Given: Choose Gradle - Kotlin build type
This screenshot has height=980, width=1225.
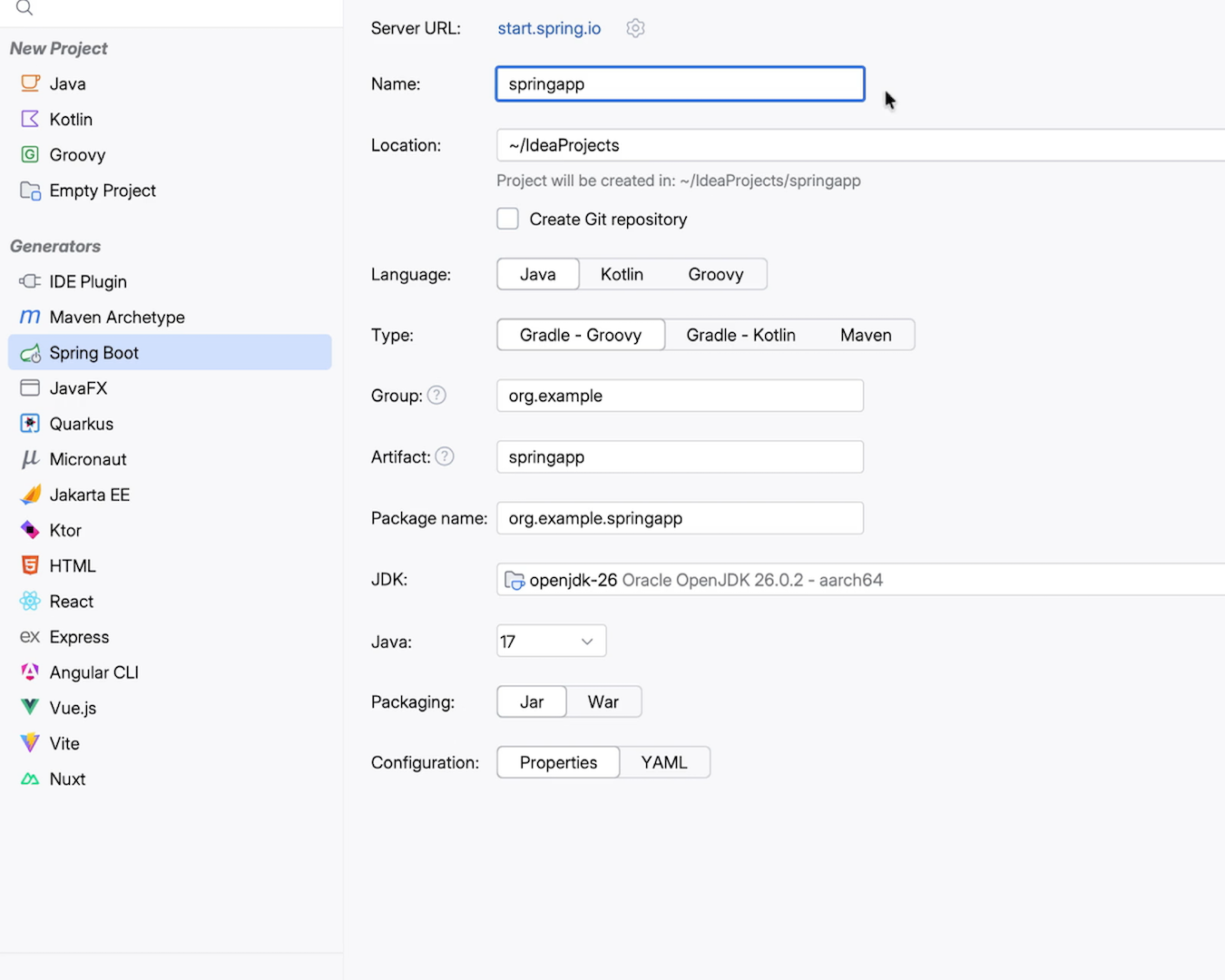Looking at the screenshot, I should (x=740, y=335).
